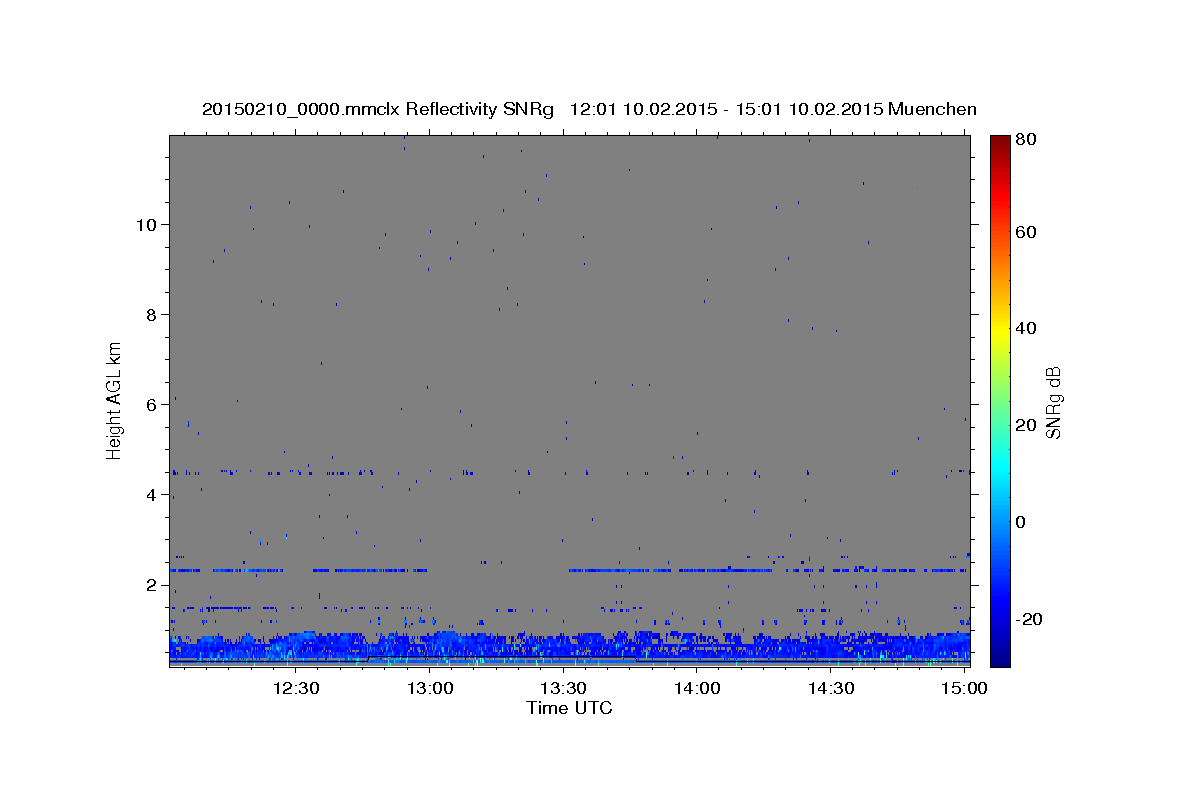Click colorbar label '-20'
Image resolution: width=1200 pixels, height=800 pixels.
[x=1029, y=619]
